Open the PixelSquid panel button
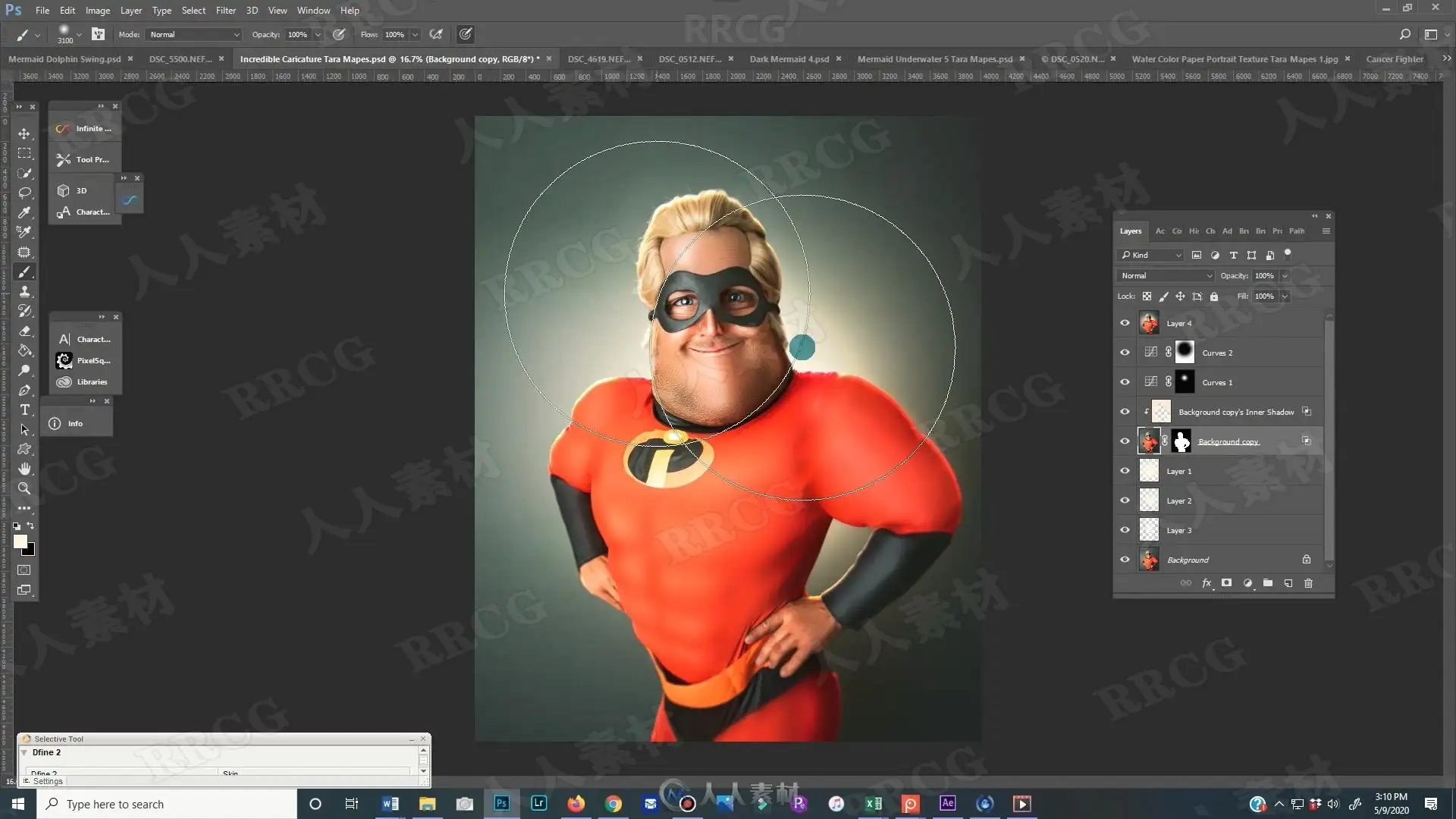 pyautogui.click(x=84, y=361)
